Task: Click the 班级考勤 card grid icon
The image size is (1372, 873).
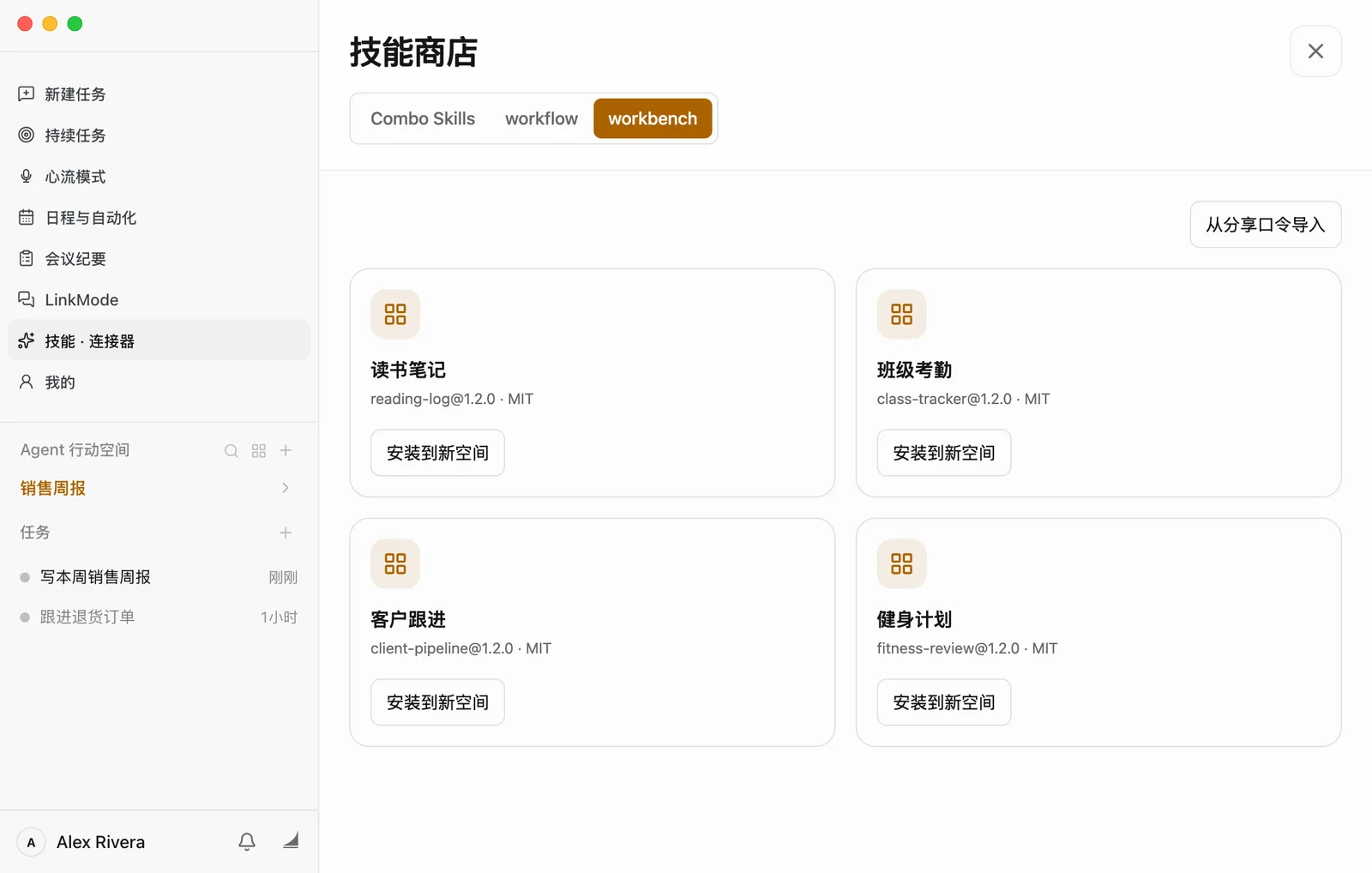Action: [x=901, y=314]
